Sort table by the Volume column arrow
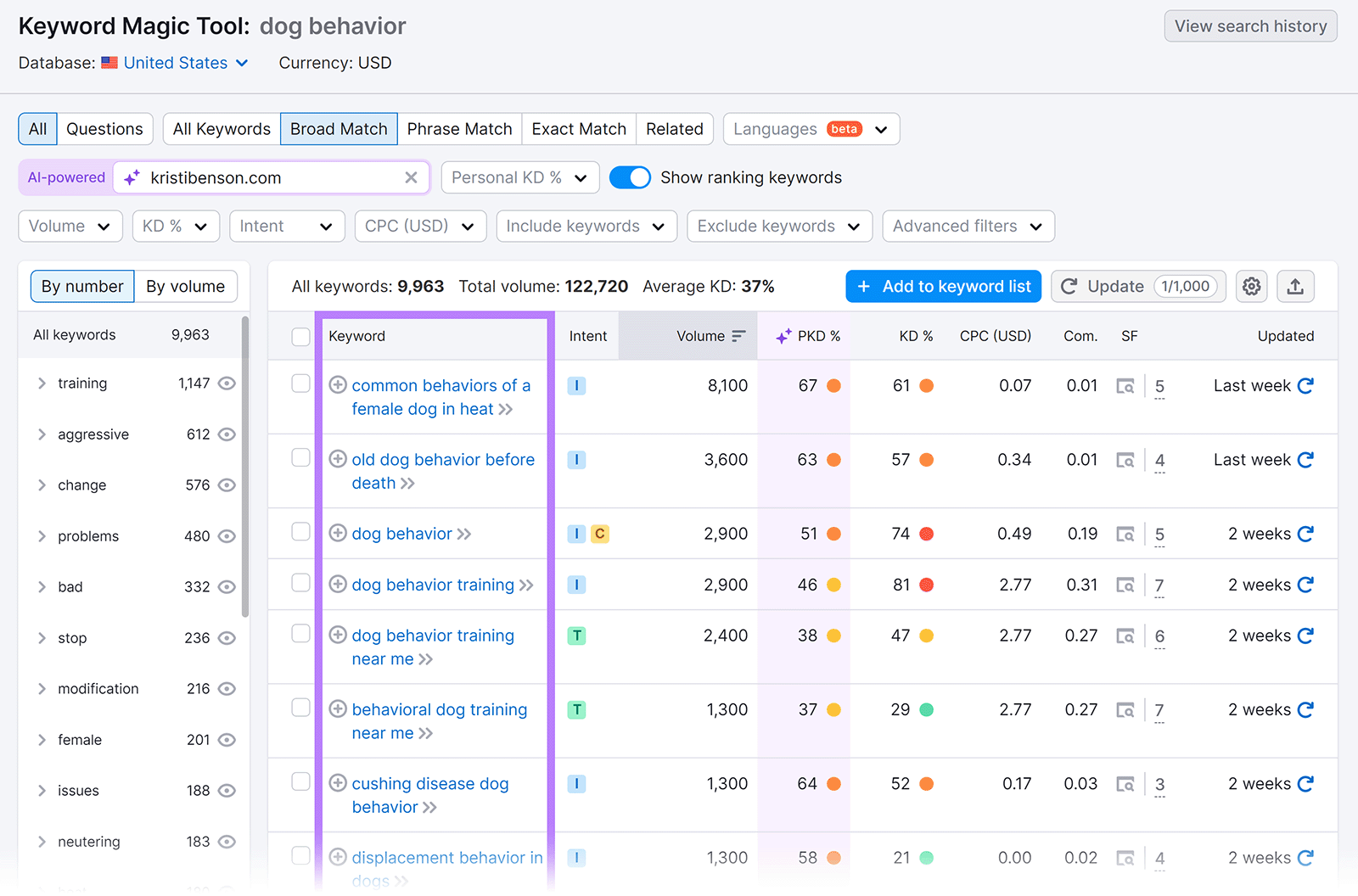Viewport: 1358px width, 896px height. pos(738,335)
